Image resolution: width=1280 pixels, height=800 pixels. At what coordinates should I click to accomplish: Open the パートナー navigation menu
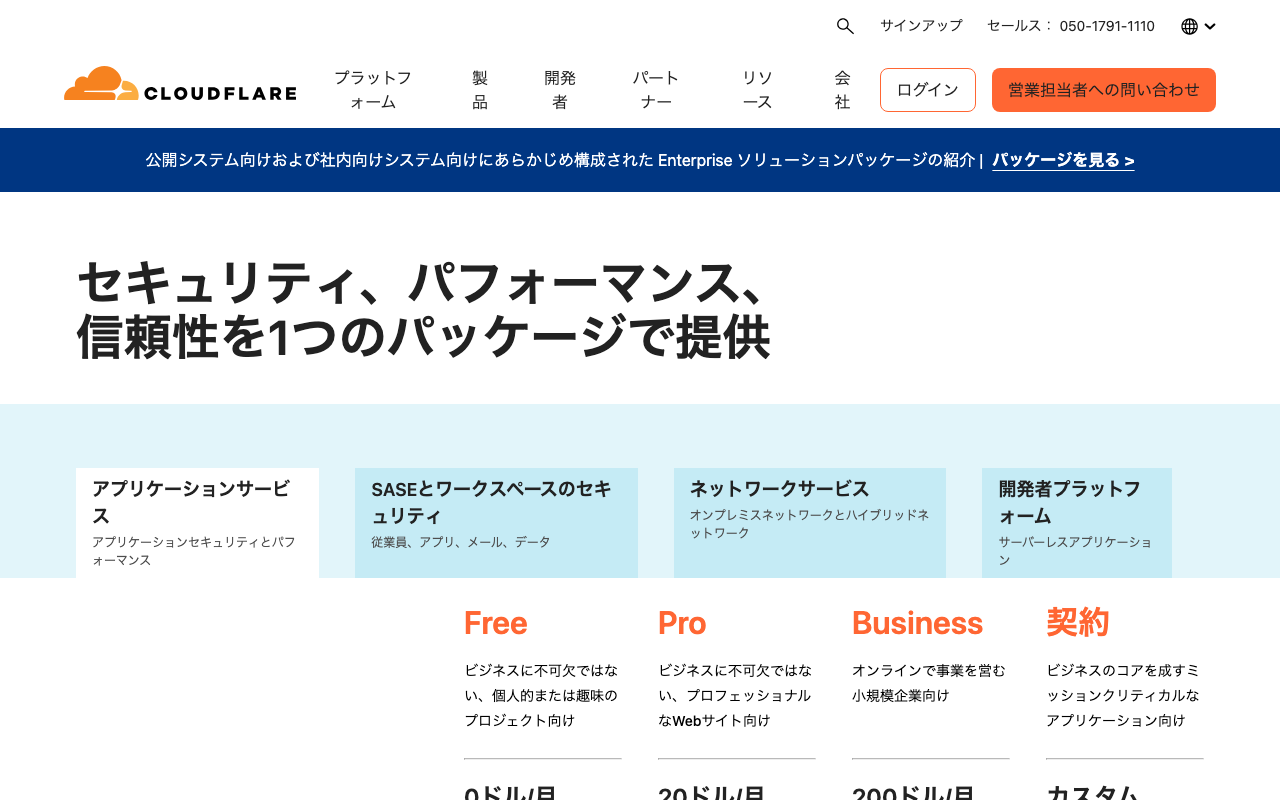pos(655,89)
